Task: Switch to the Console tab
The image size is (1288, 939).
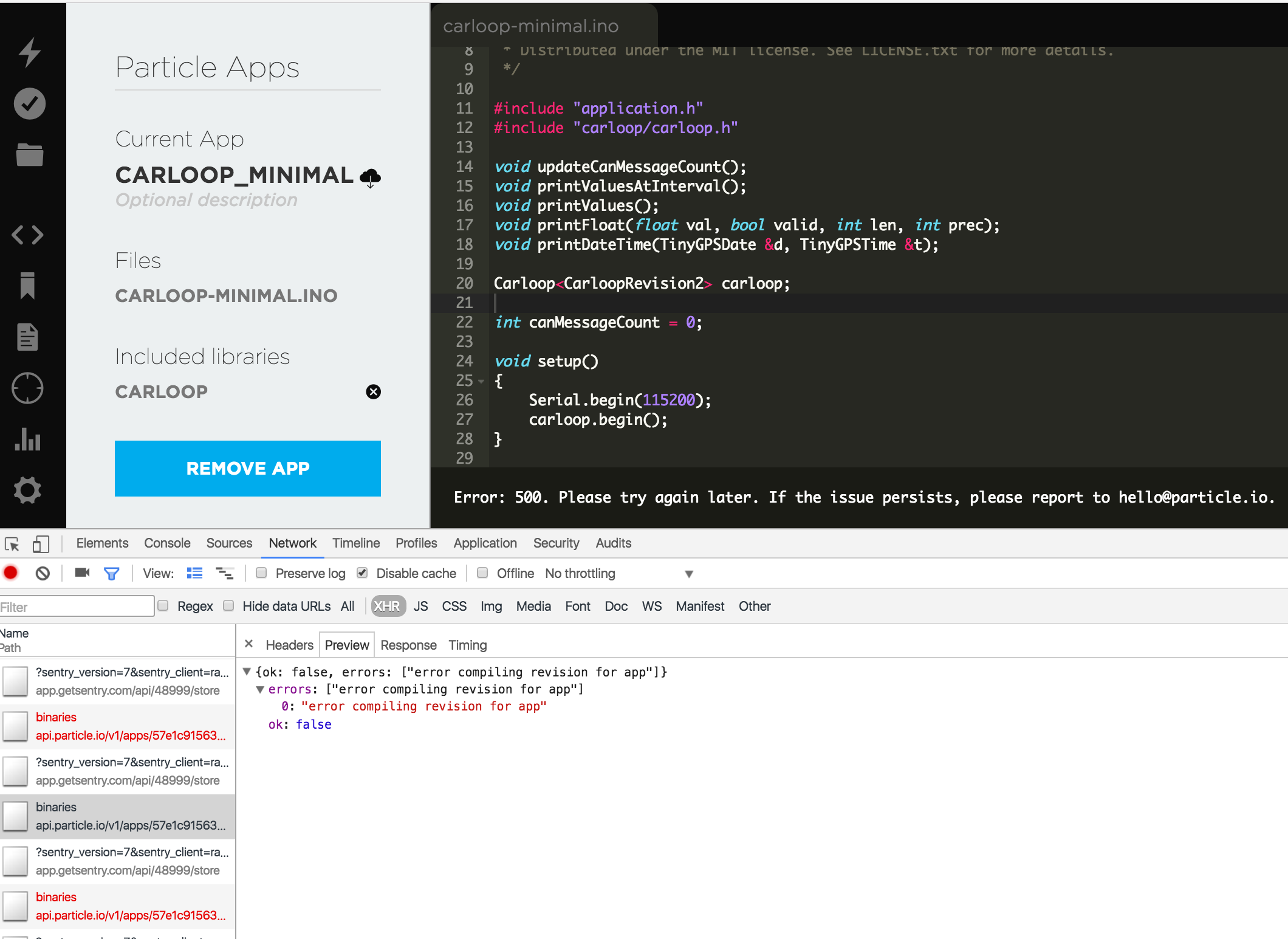Action: (167, 543)
